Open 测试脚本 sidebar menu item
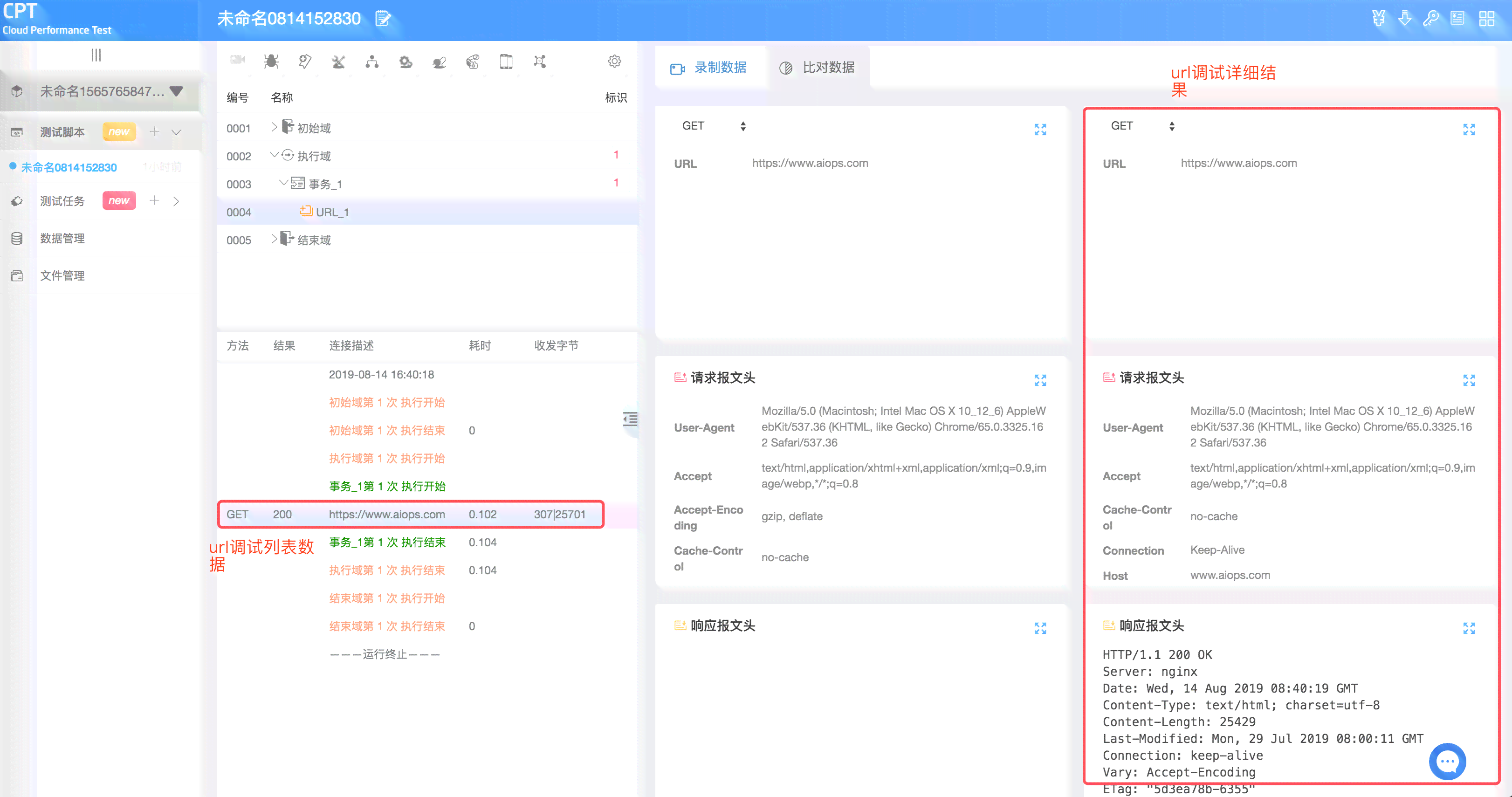Screen dimensions: 1512x797 point(62,132)
